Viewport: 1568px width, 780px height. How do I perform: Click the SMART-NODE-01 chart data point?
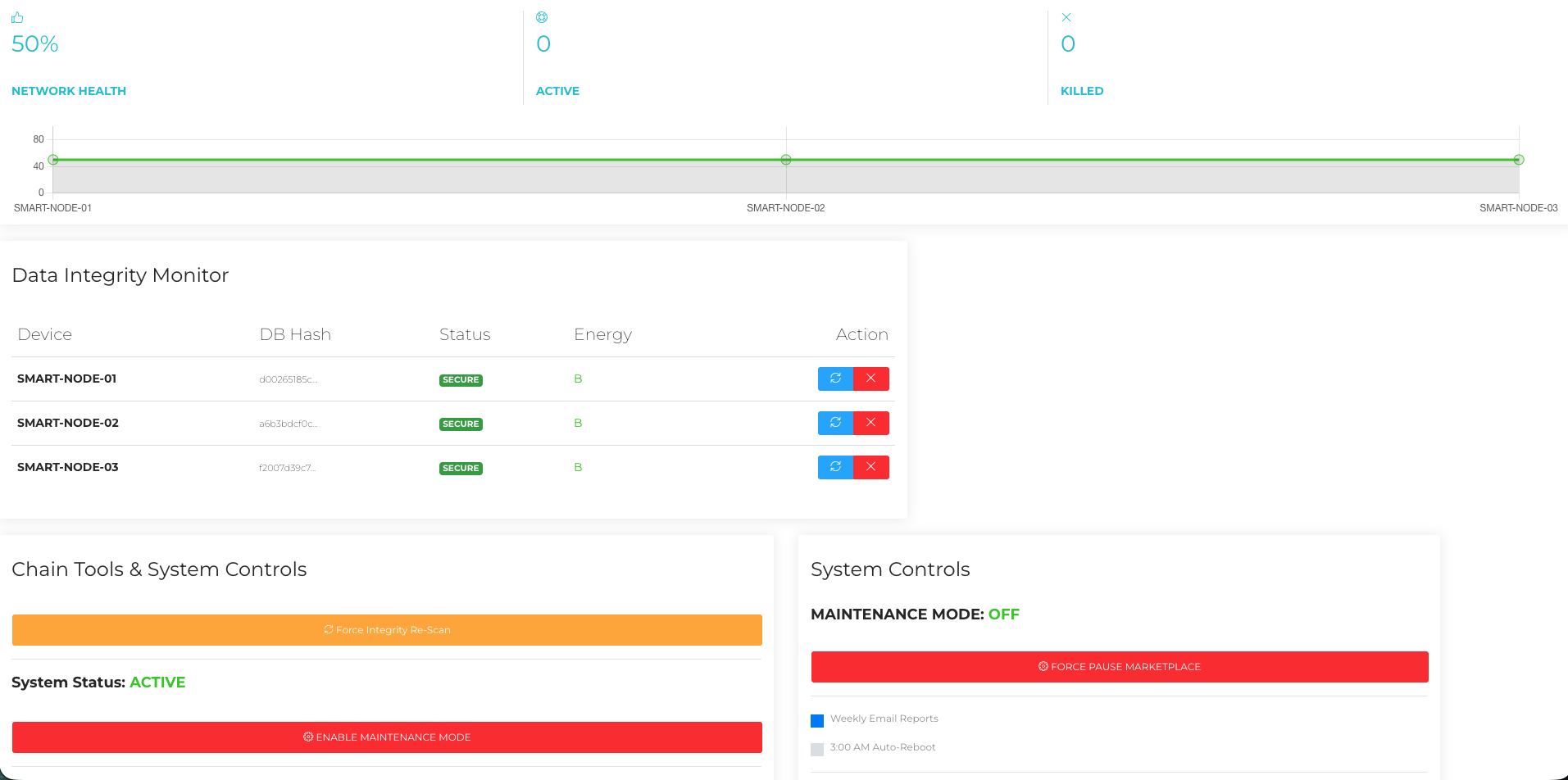pos(53,160)
